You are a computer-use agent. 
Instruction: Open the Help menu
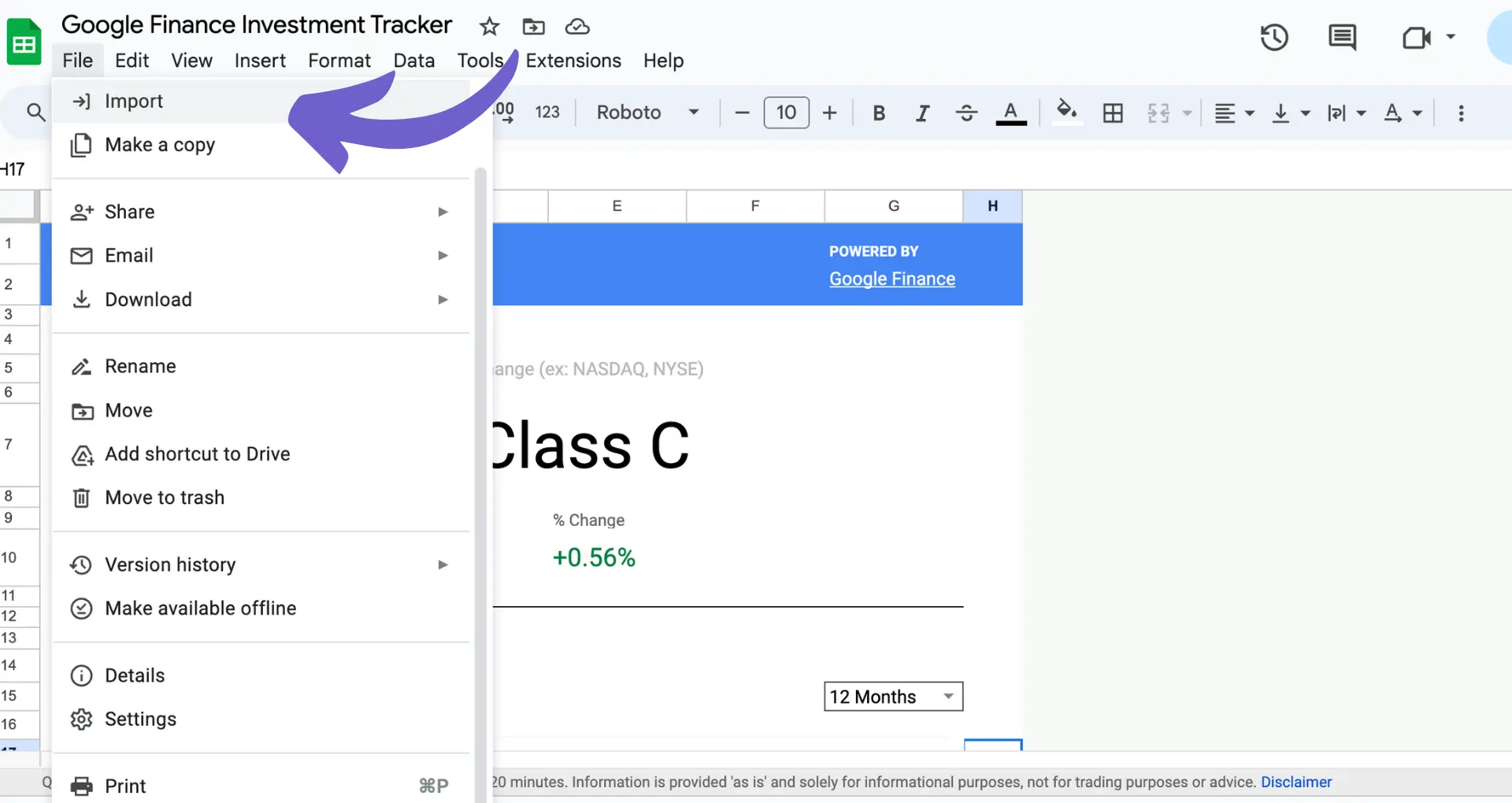click(x=663, y=61)
